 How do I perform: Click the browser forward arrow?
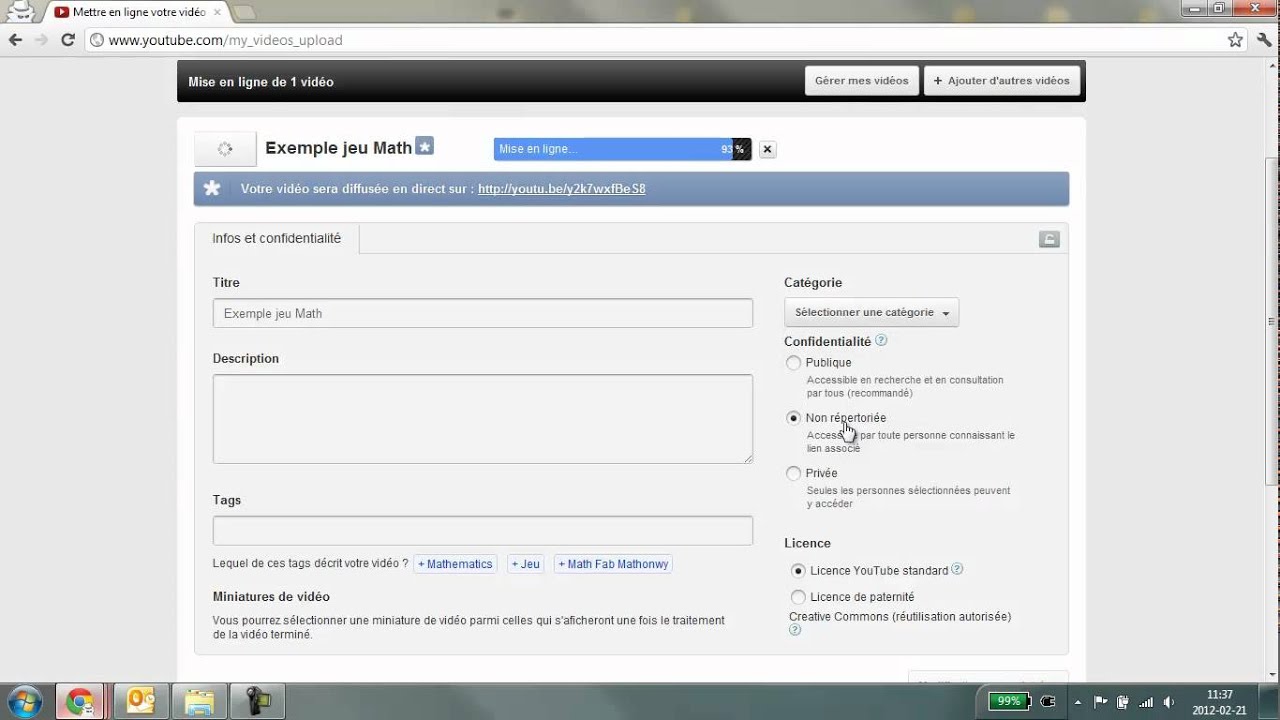41,40
